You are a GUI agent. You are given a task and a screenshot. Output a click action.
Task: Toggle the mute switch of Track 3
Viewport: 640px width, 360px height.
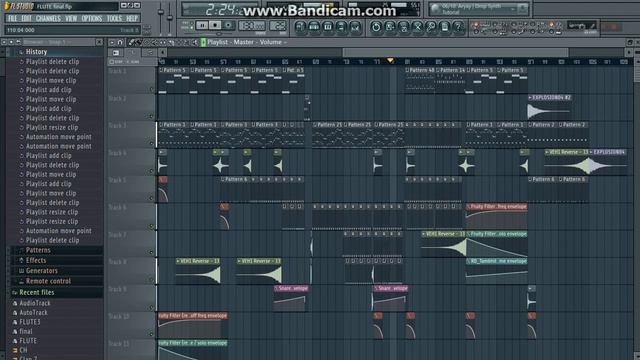pyautogui.click(x=151, y=144)
